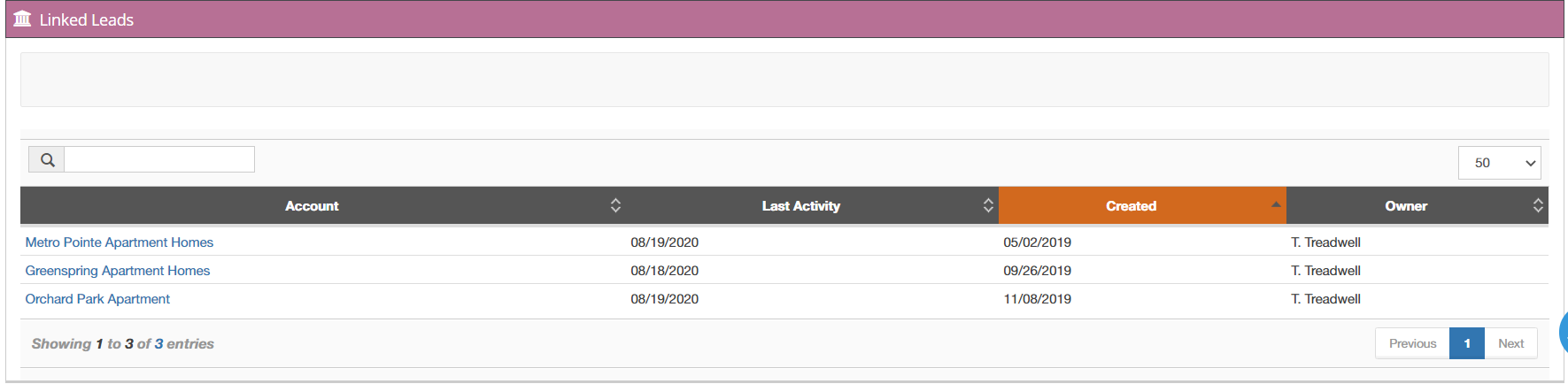The width and height of the screenshot is (1568, 384).
Task: Sort table by Last Activity header
Action: tap(801, 206)
